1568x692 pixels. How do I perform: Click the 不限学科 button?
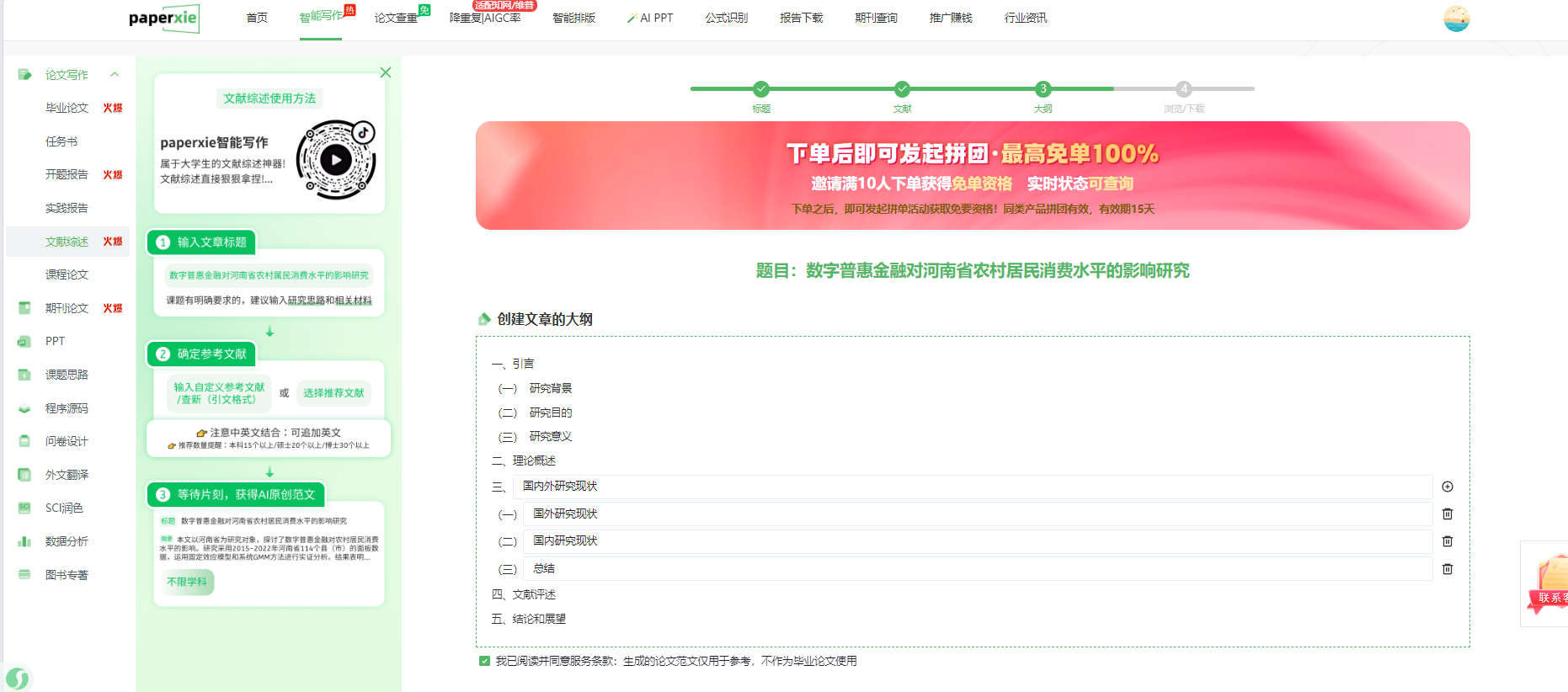click(x=187, y=582)
